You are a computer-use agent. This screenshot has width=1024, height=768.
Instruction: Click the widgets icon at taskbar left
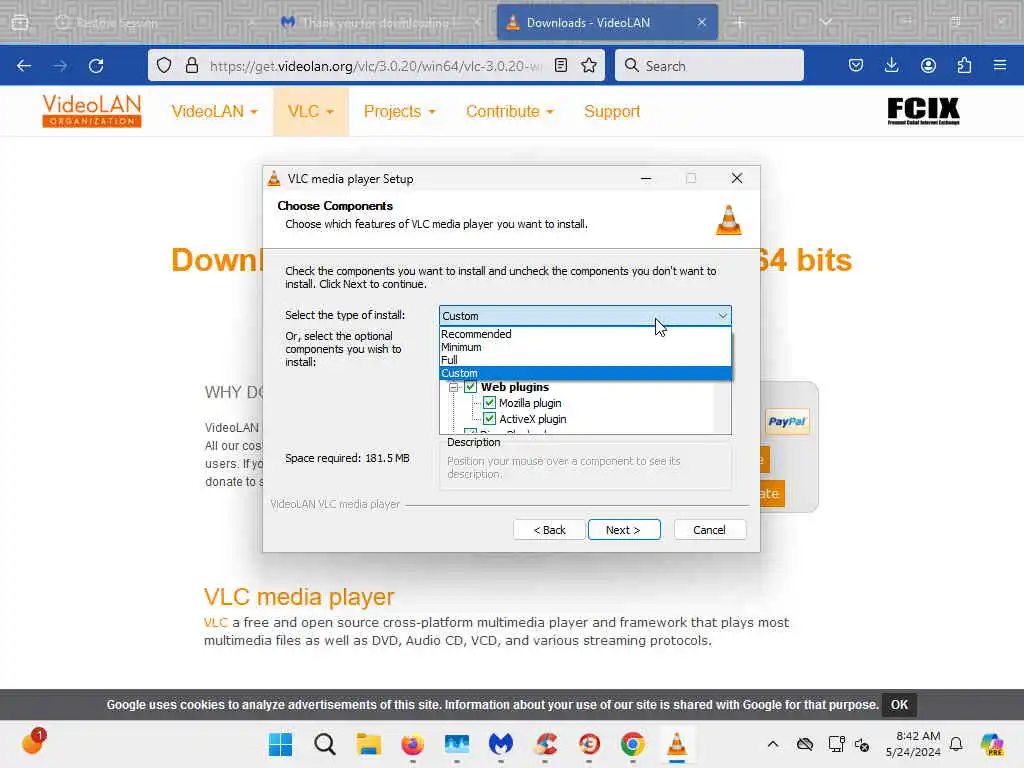tap(33, 743)
